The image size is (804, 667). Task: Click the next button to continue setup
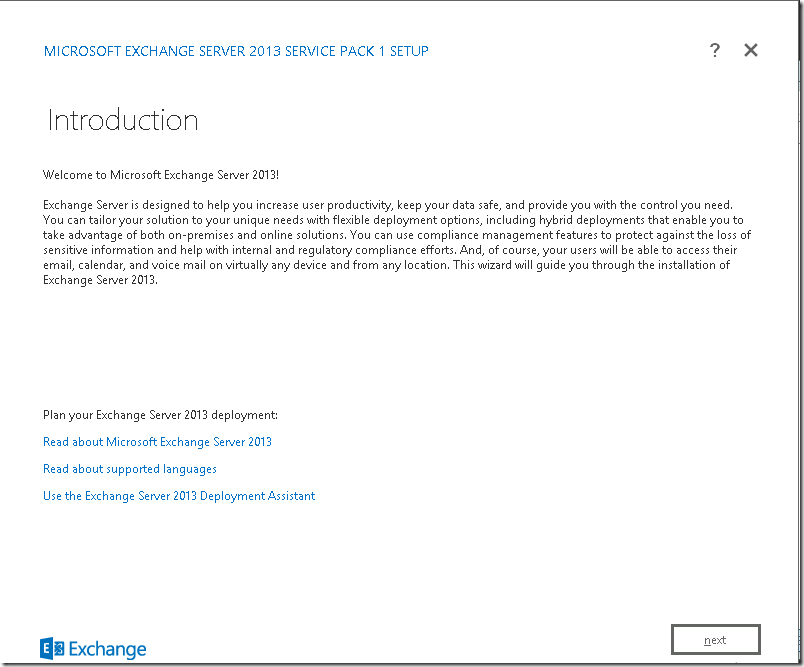click(x=715, y=639)
